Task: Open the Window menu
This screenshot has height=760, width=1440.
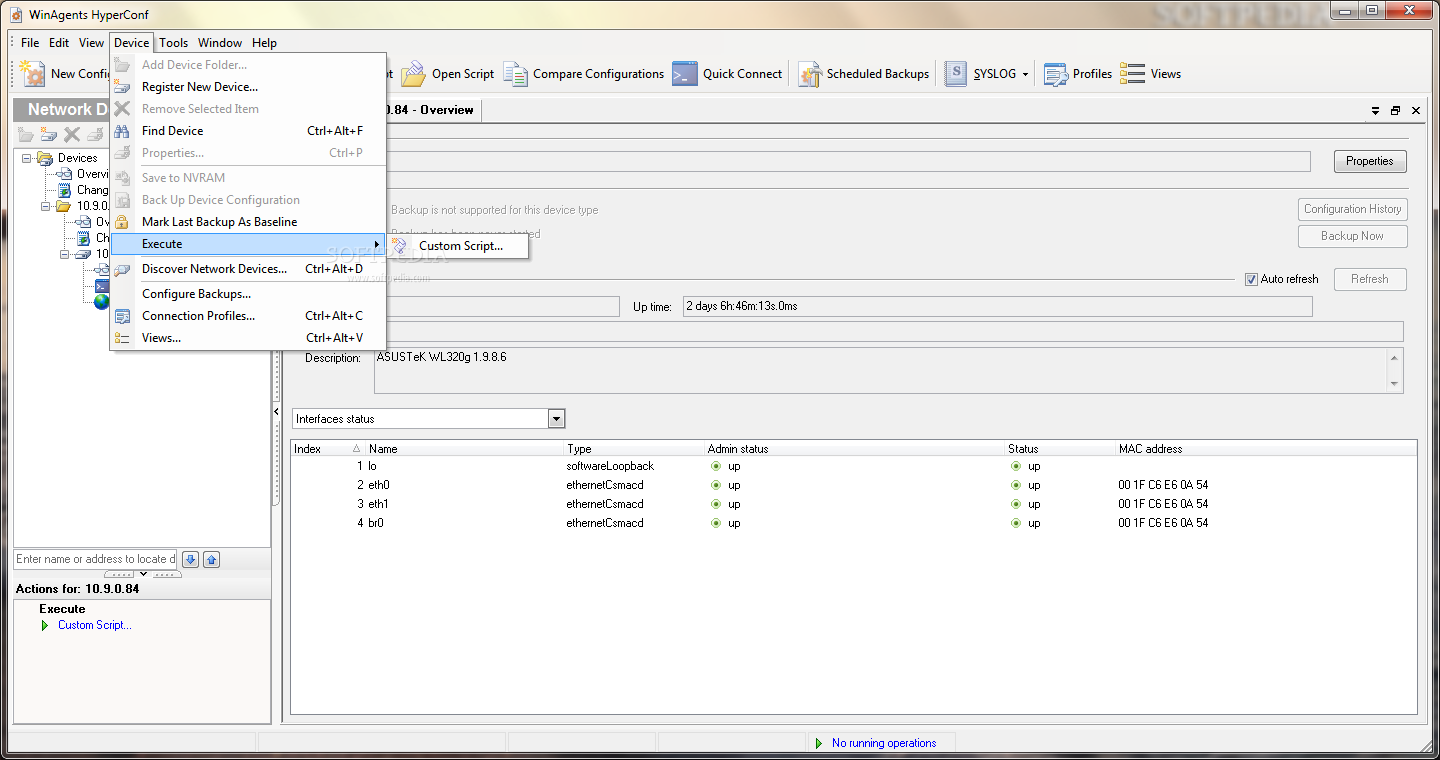Action: [220, 43]
